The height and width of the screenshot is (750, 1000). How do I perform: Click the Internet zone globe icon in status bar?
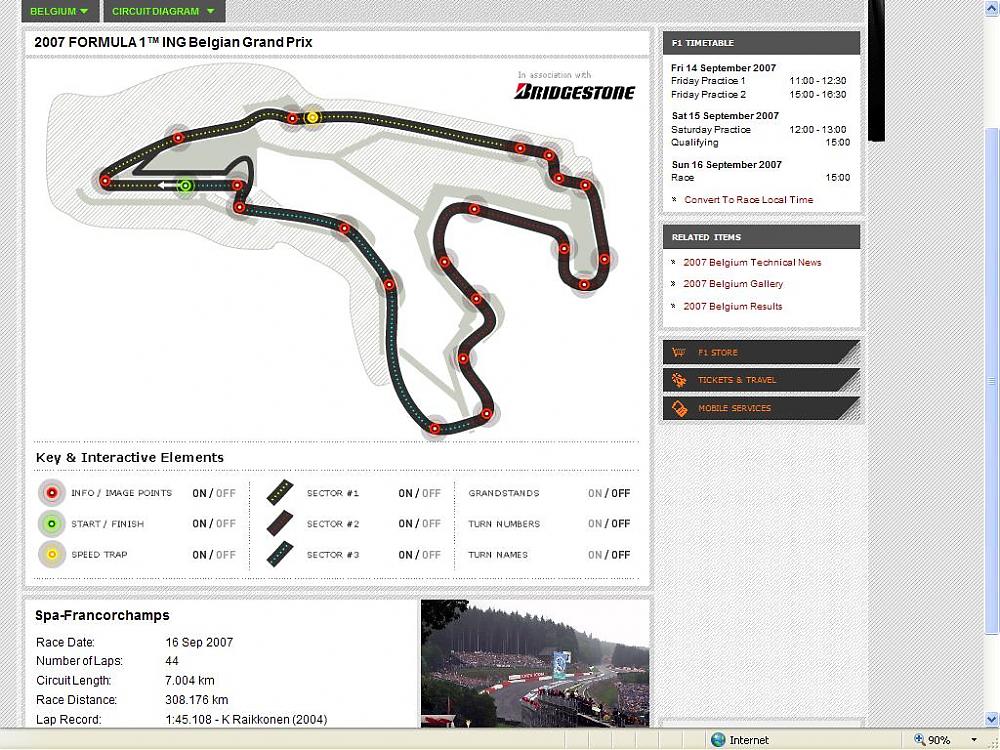tap(718, 740)
